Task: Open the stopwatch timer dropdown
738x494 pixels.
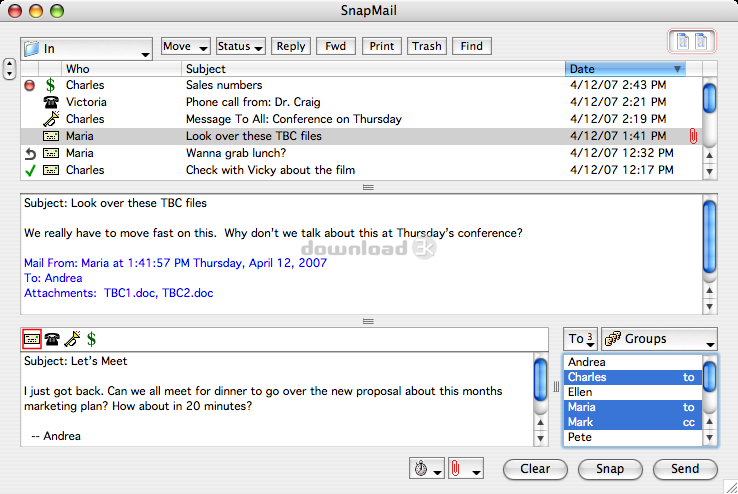Action: 427,469
